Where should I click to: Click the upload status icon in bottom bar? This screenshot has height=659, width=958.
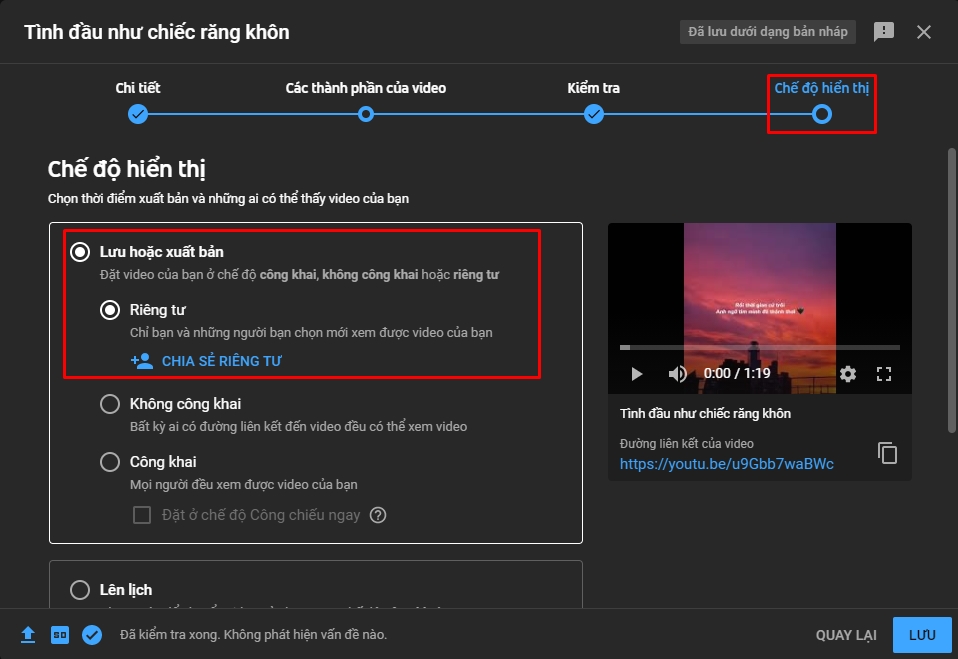pyautogui.click(x=27, y=635)
